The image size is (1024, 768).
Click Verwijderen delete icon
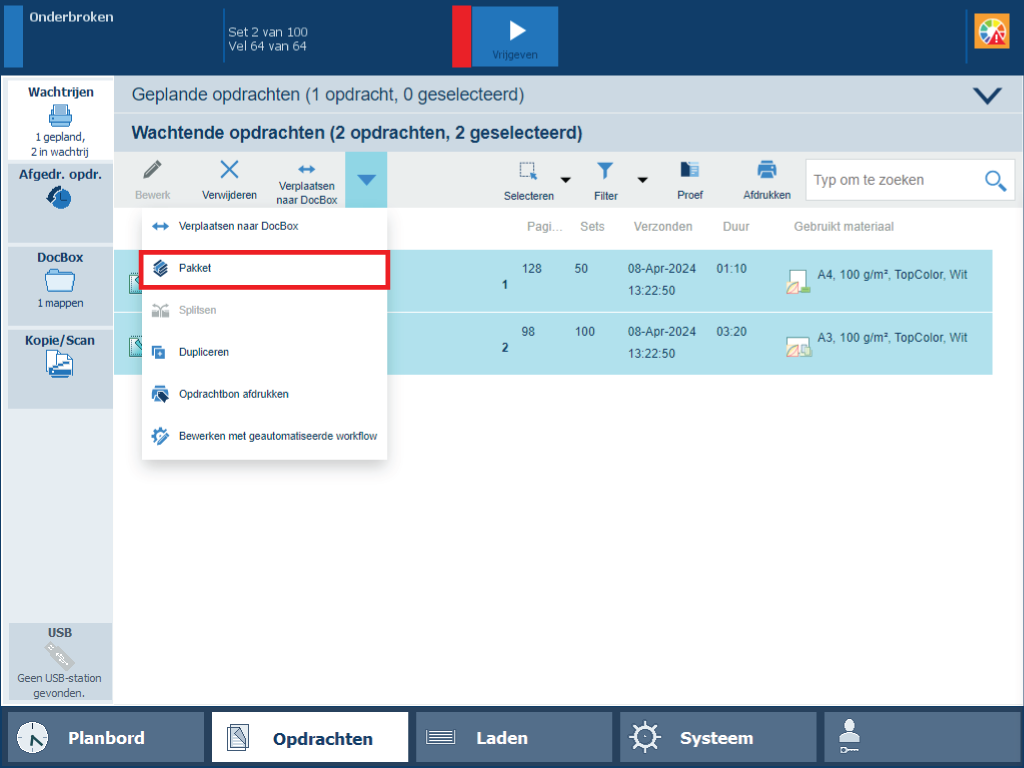(229, 180)
